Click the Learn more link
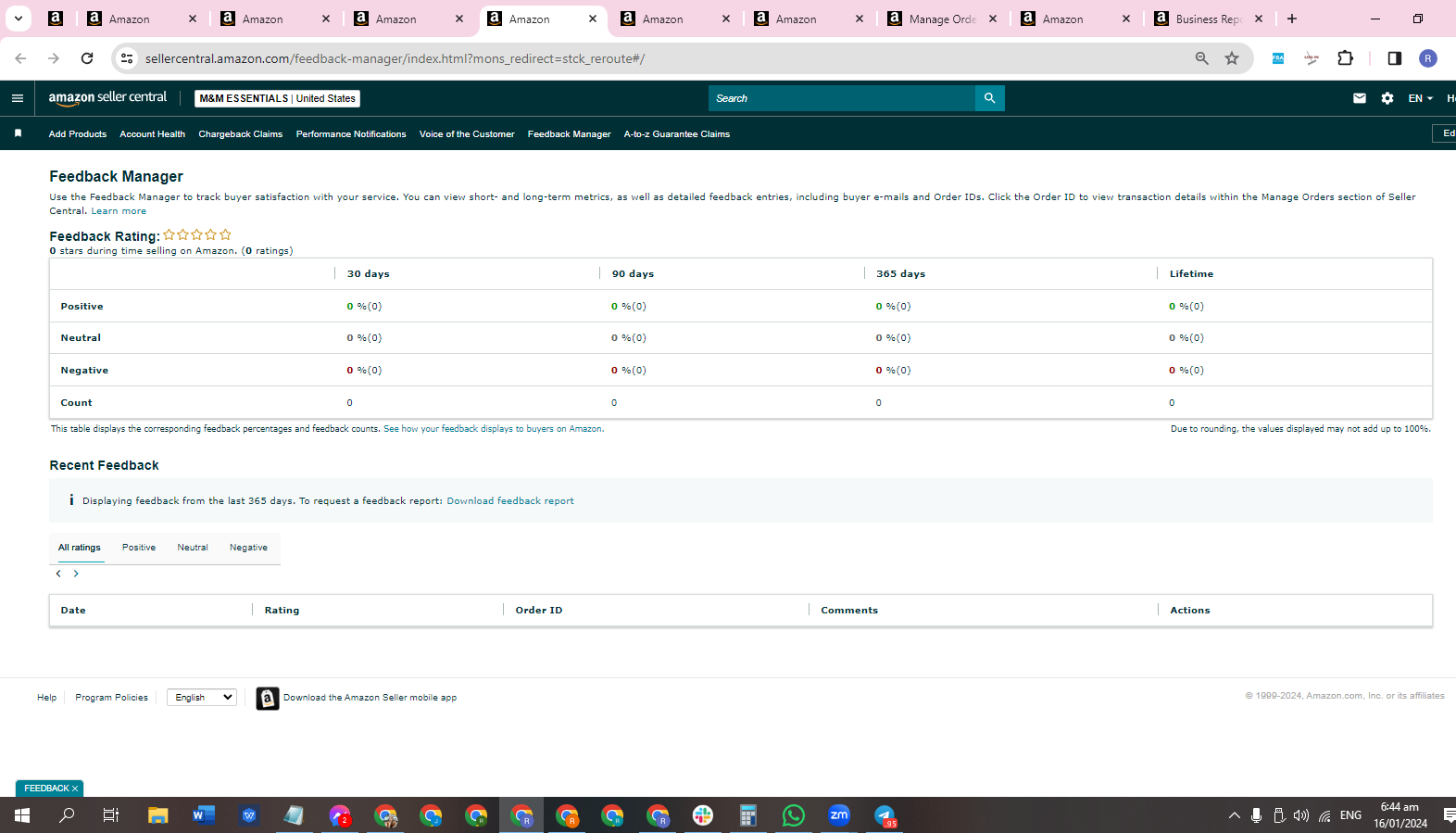This screenshot has height=833, width=1456. pos(119,211)
